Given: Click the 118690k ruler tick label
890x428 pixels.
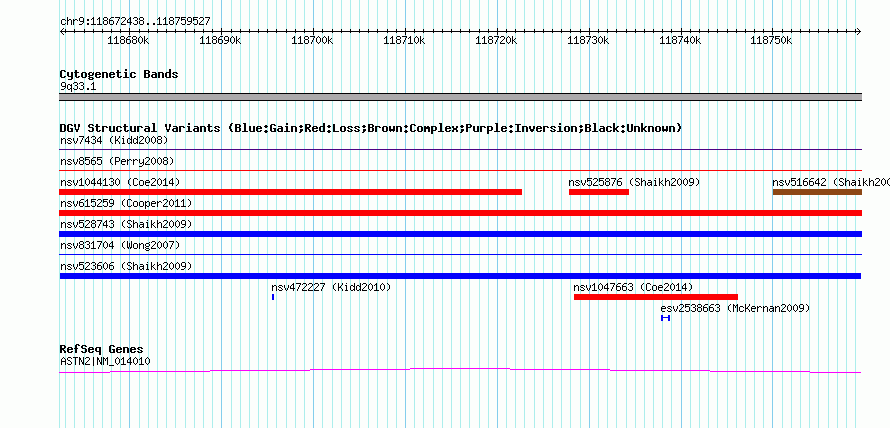Looking at the screenshot, I should 220,40.
